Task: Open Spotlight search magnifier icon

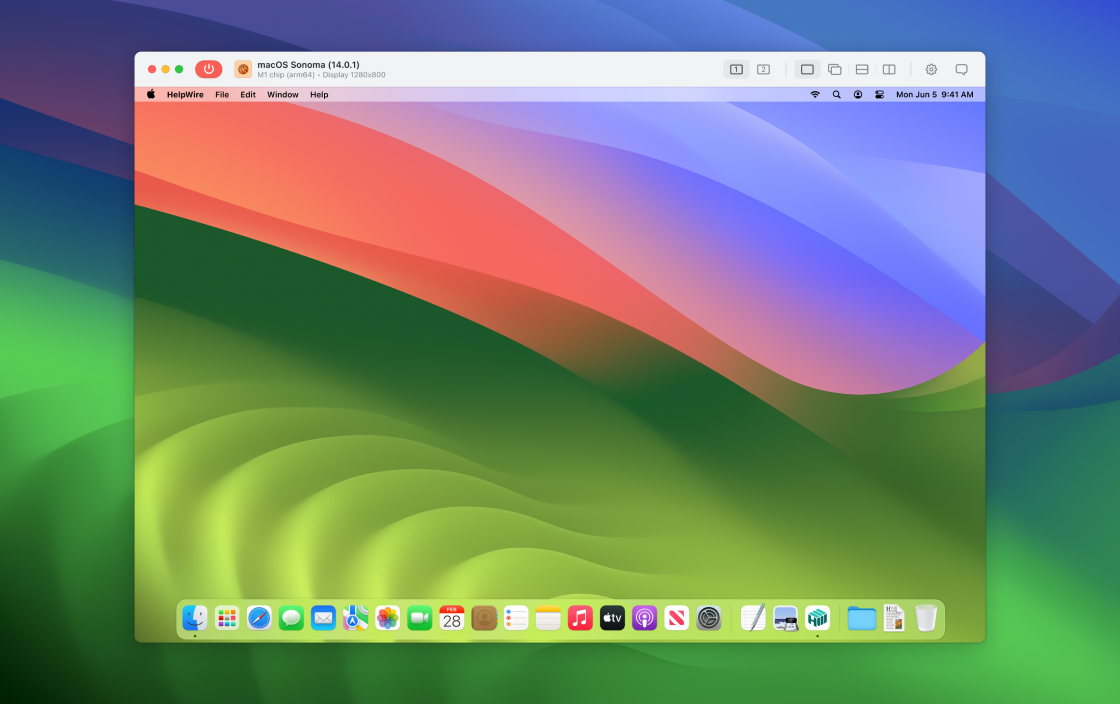Action: [x=836, y=94]
